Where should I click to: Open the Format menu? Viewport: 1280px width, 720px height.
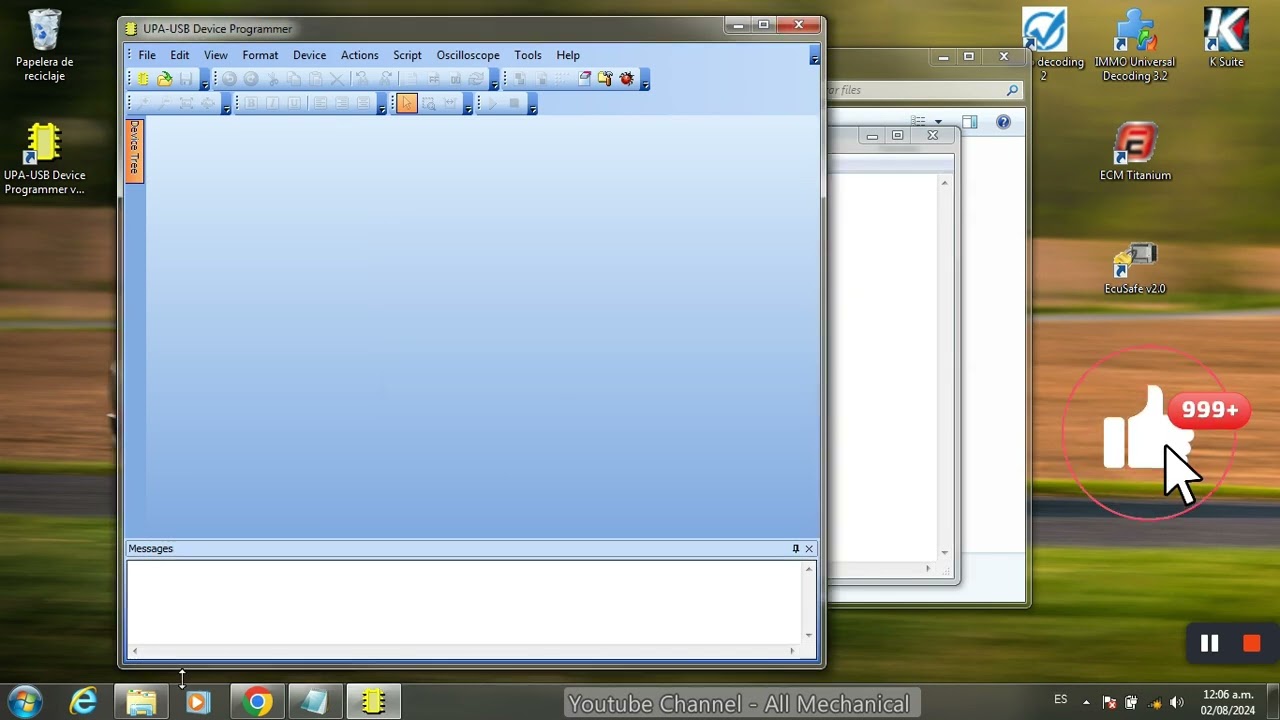click(260, 55)
